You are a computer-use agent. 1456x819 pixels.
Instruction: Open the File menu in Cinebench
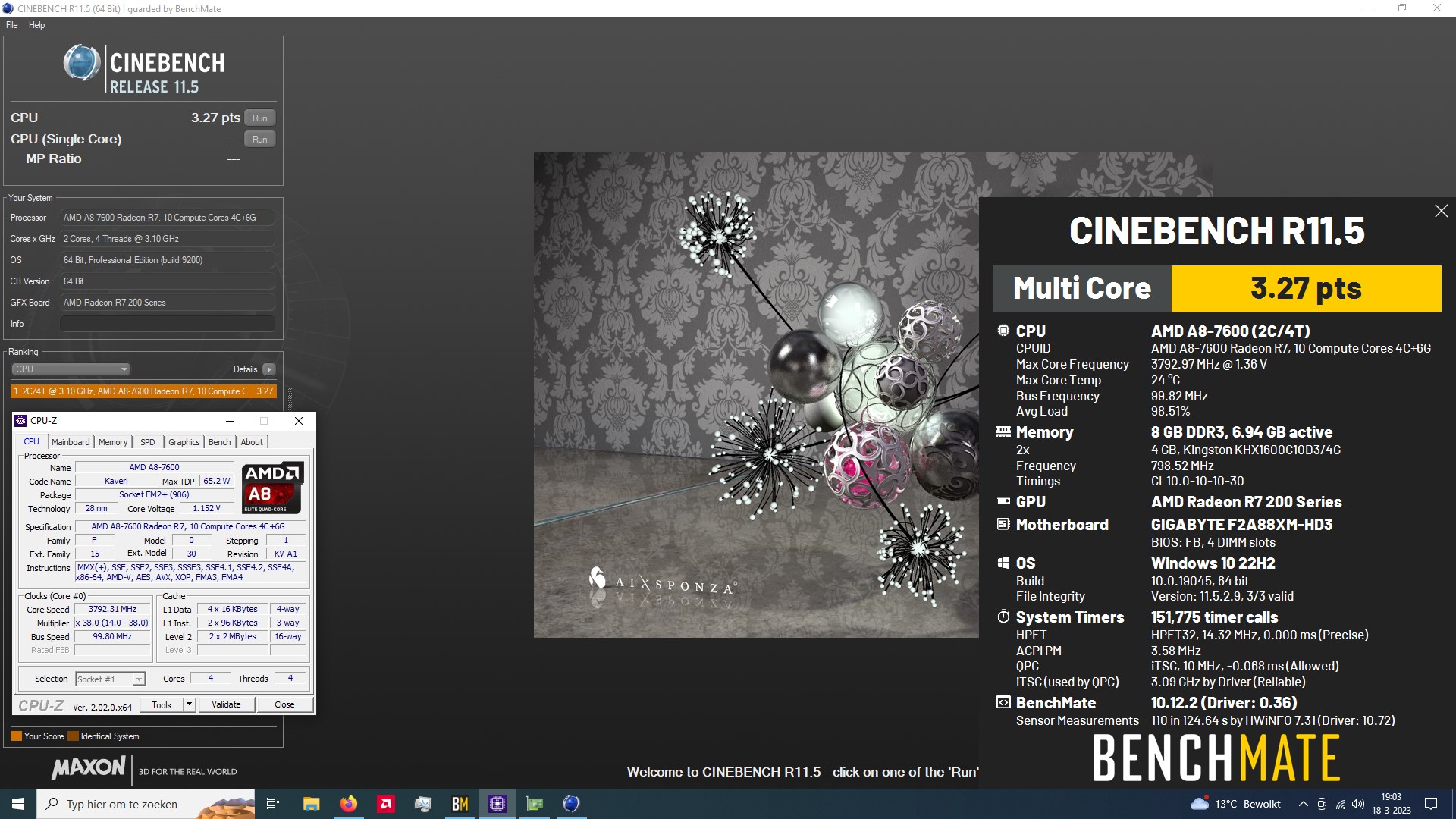click(12, 25)
